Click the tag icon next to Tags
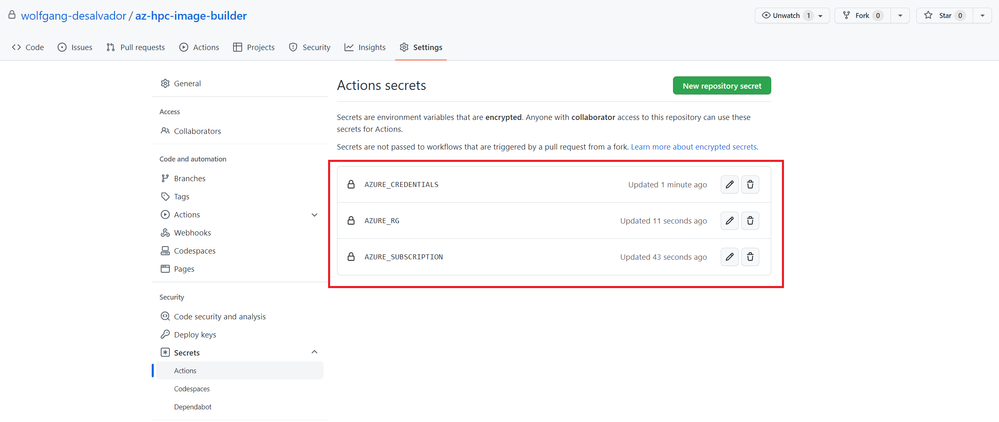The height and width of the screenshot is (422, 999). click(x=165, y=197)
